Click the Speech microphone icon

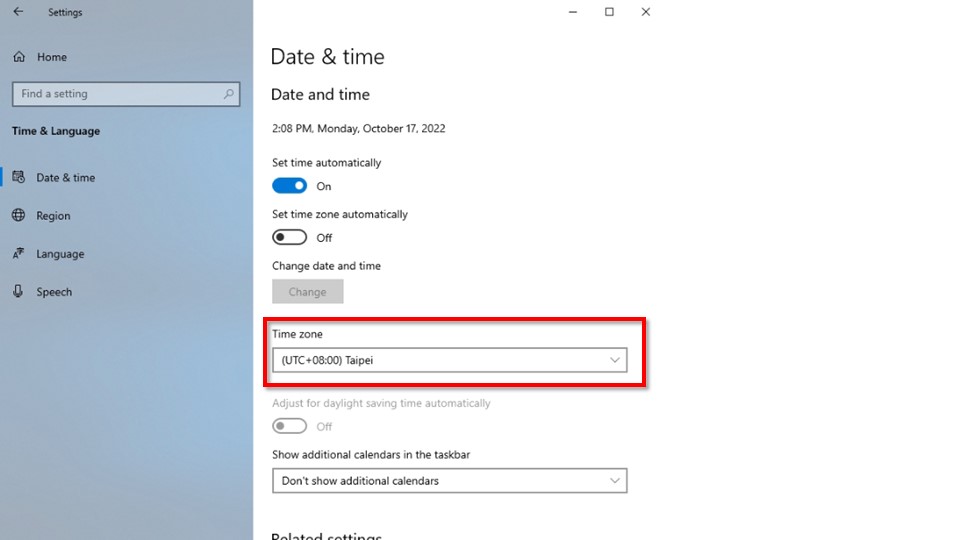pyautogui.click(x=18, y=292)
